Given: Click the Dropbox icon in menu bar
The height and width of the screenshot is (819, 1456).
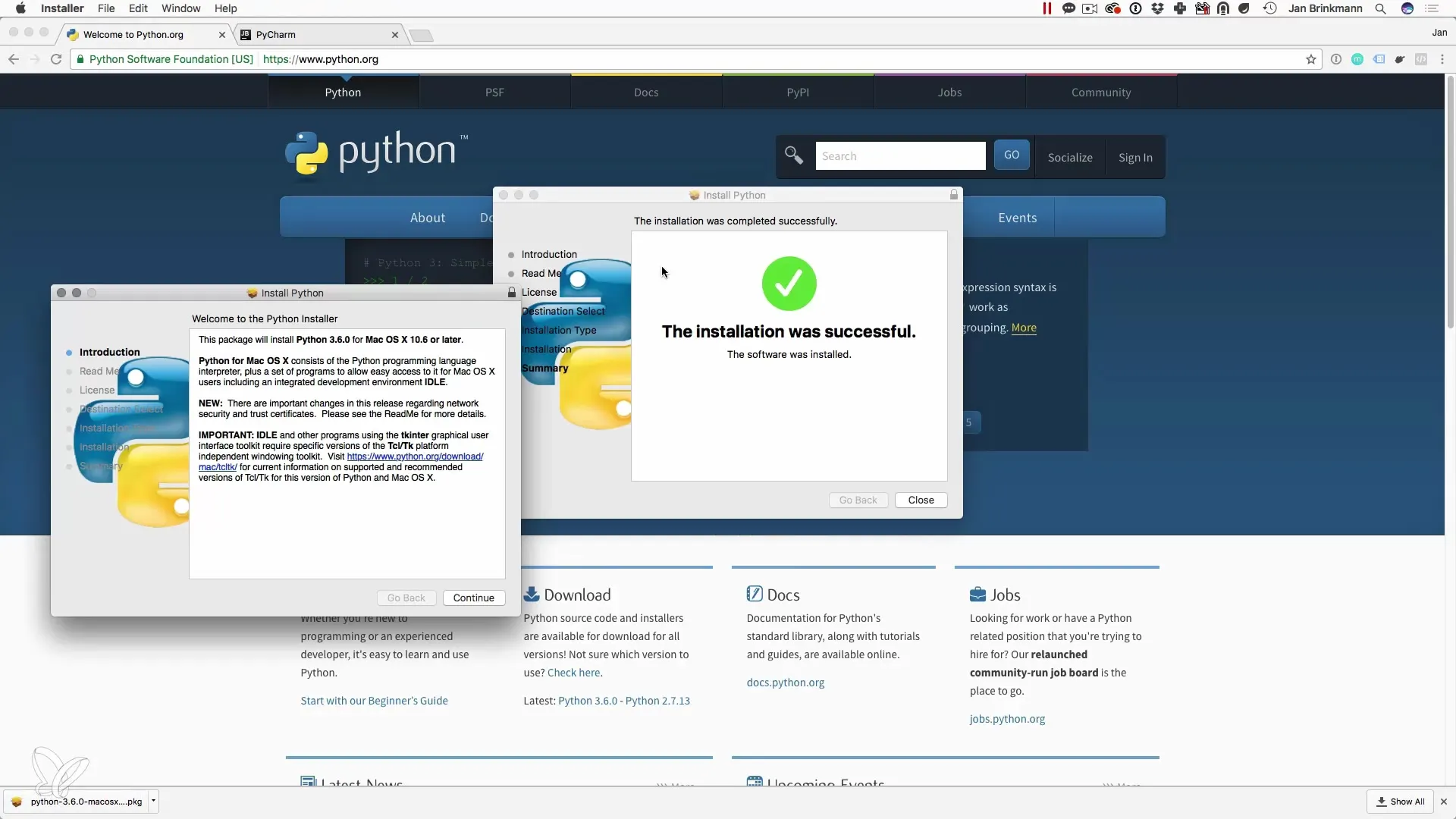Looking at the screenshot, I should pos(1157,8).
